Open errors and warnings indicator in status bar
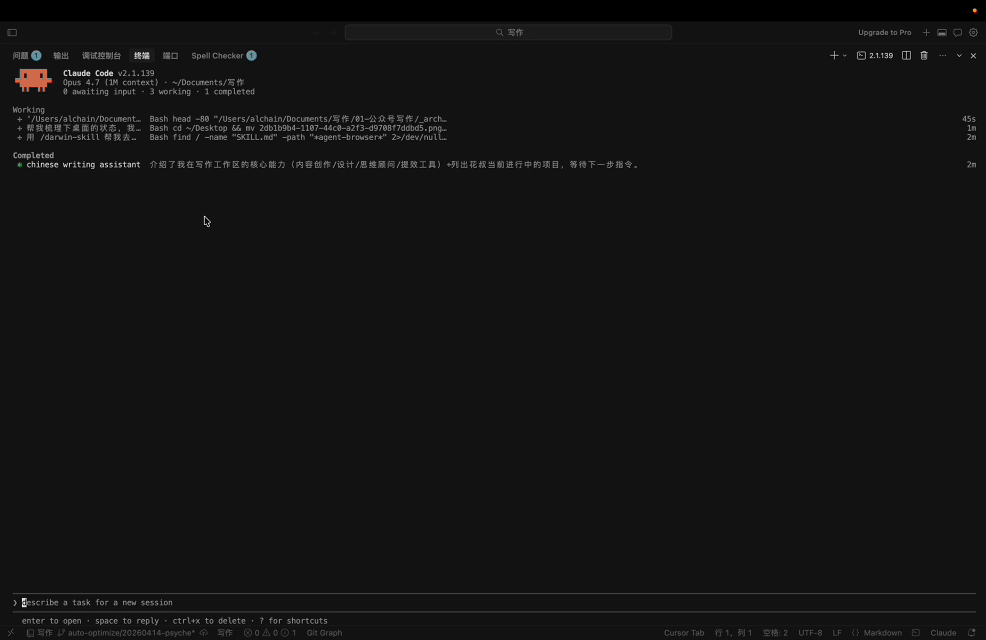Viewport: 986px width, 640px height. point(270,632)
